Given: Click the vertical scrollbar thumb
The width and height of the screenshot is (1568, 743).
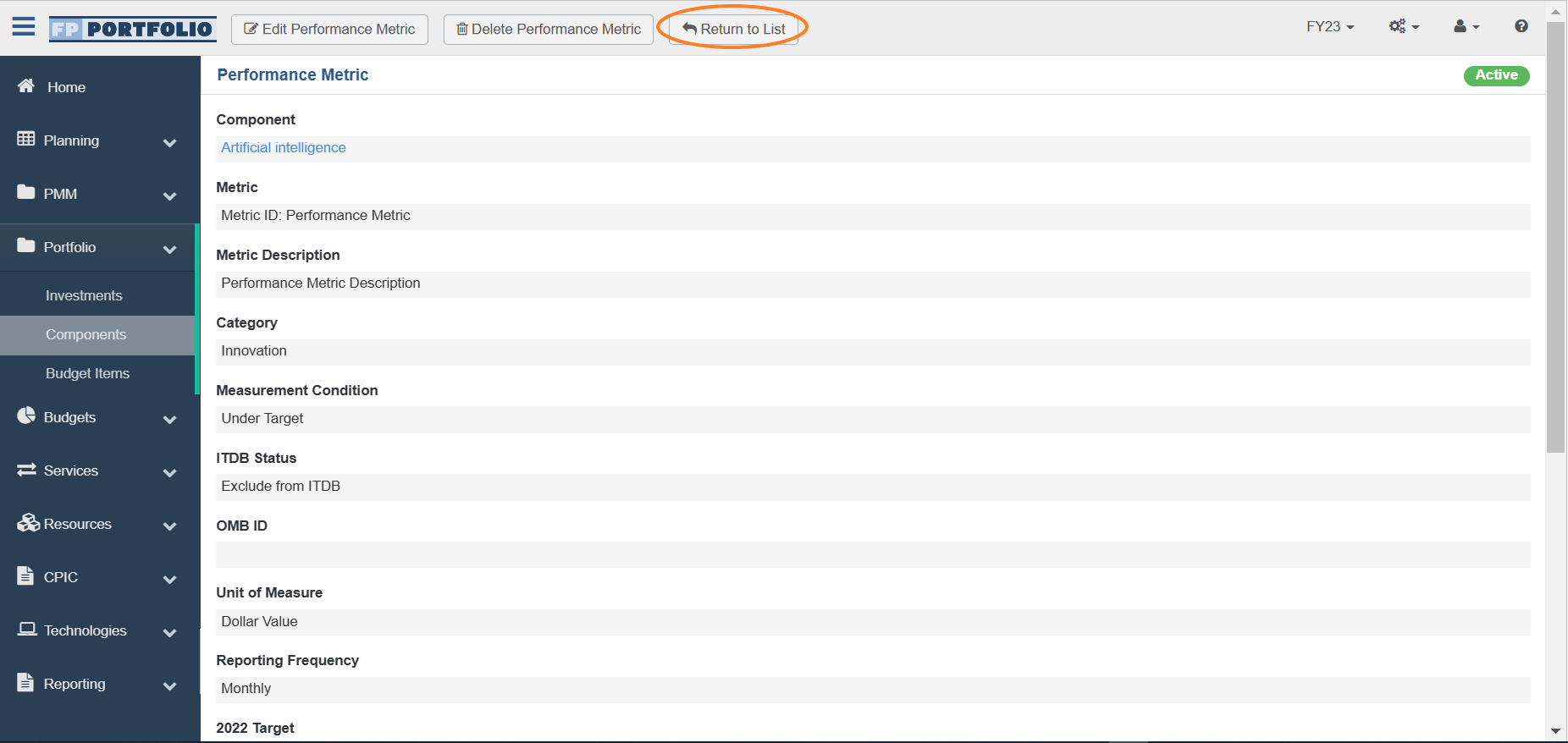Looking at the screenshot, I should point(1555,237).
